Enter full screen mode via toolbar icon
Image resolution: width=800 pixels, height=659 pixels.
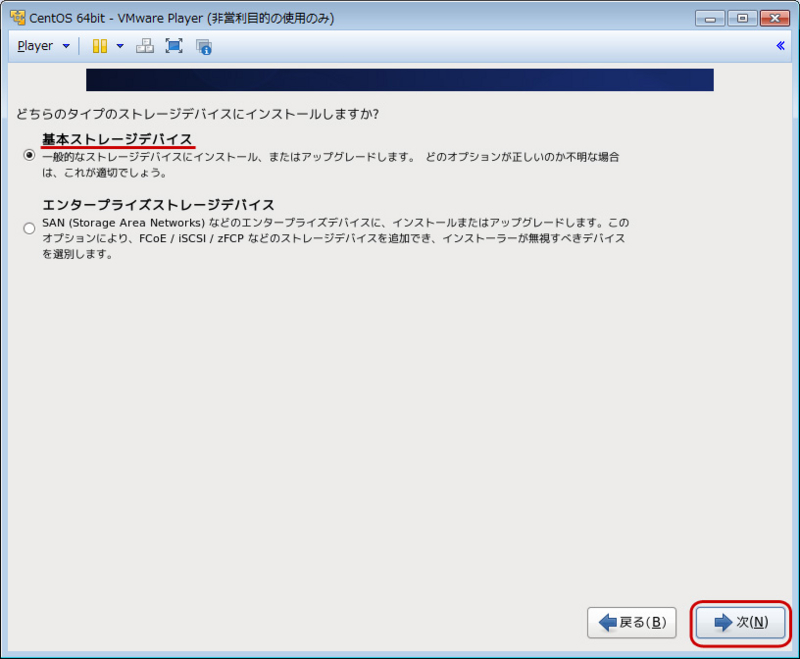172,45
